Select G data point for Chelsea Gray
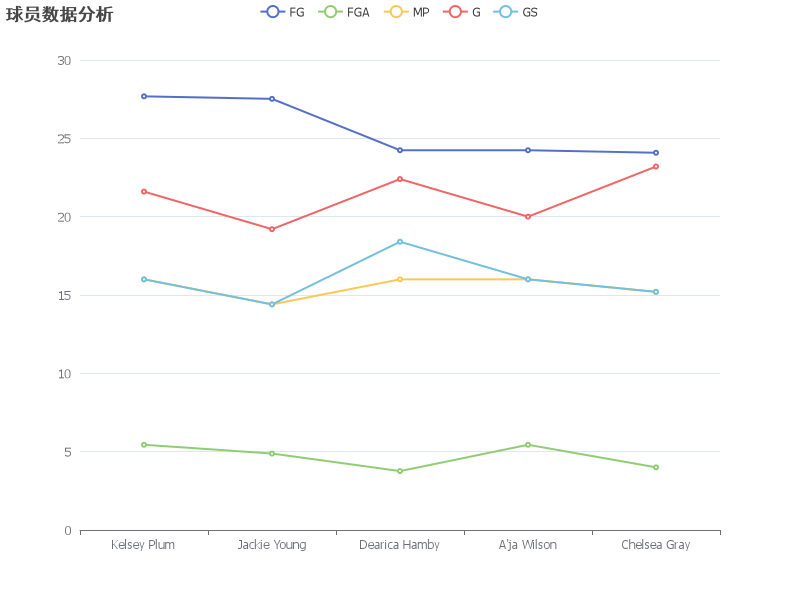This screenshot has height=600, width=800. [x=656, y=167]
